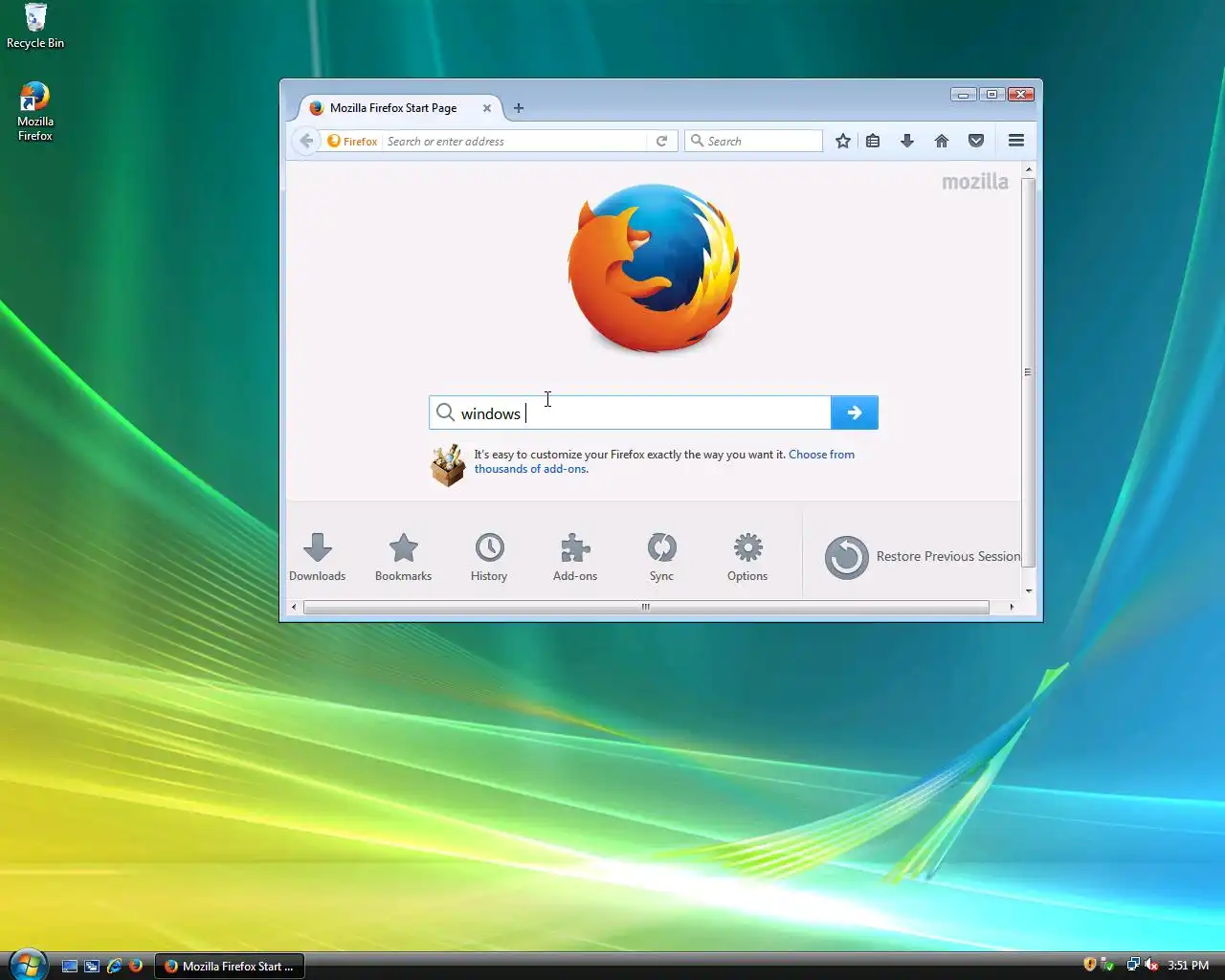Open History from the start page launcher

(x=489, y=557)
